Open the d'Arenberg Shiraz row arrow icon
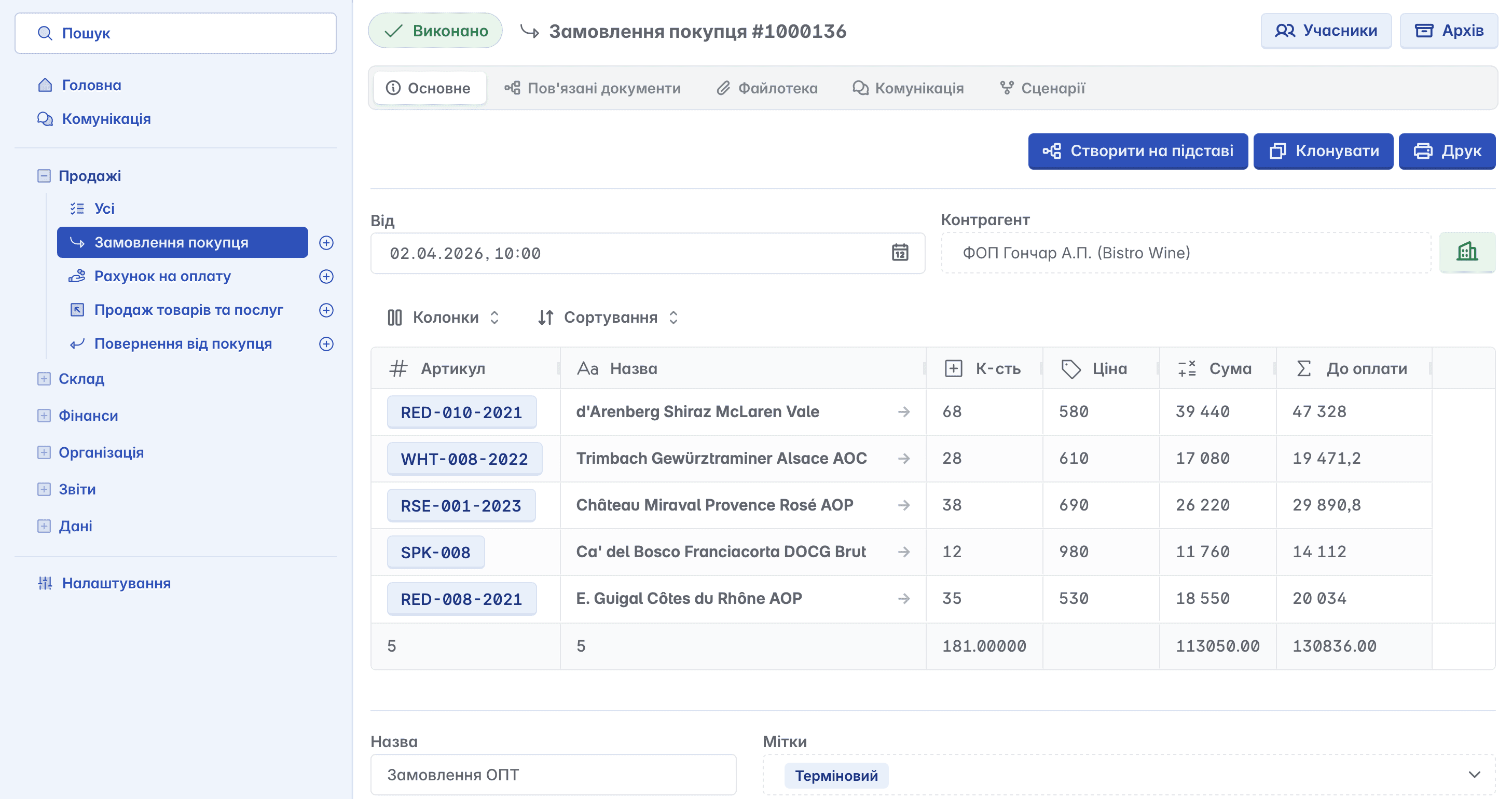Image resolution: width=1512 pixels, height=799 pixels. tap(903, 411)
